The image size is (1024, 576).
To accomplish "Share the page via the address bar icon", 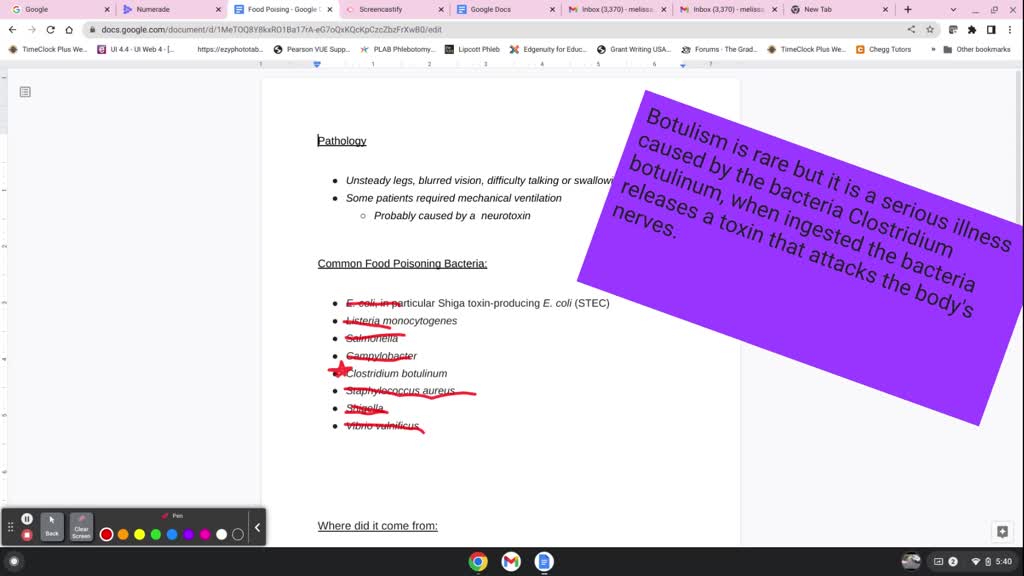I will click(912, 30).
